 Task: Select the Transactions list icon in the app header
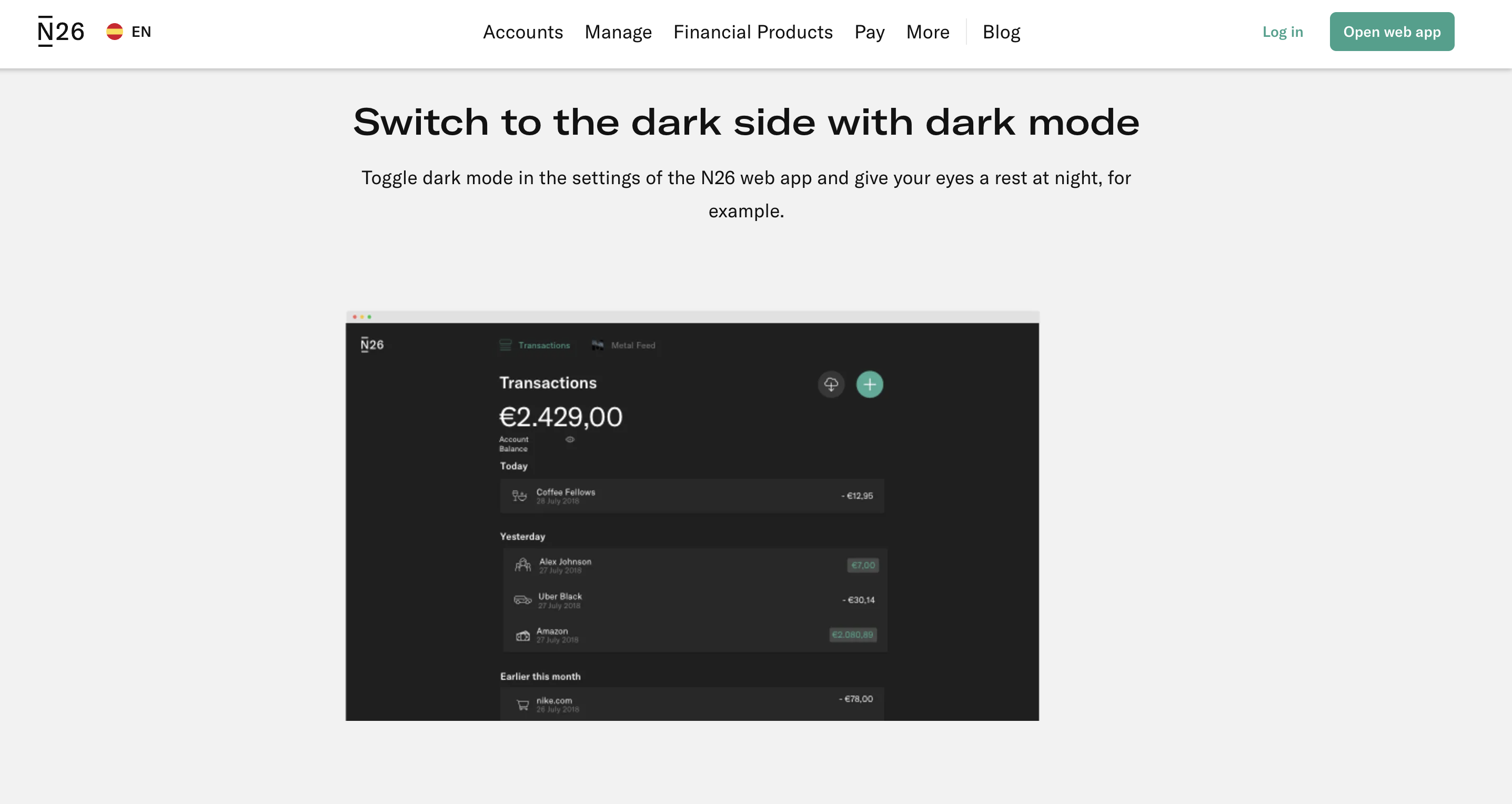(506, 346)
